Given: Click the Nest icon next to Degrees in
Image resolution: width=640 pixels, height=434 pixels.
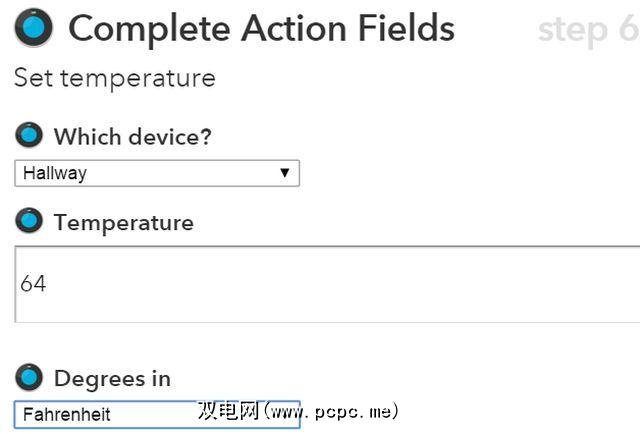Looking at the screenshot, I should tap(30, 377).
